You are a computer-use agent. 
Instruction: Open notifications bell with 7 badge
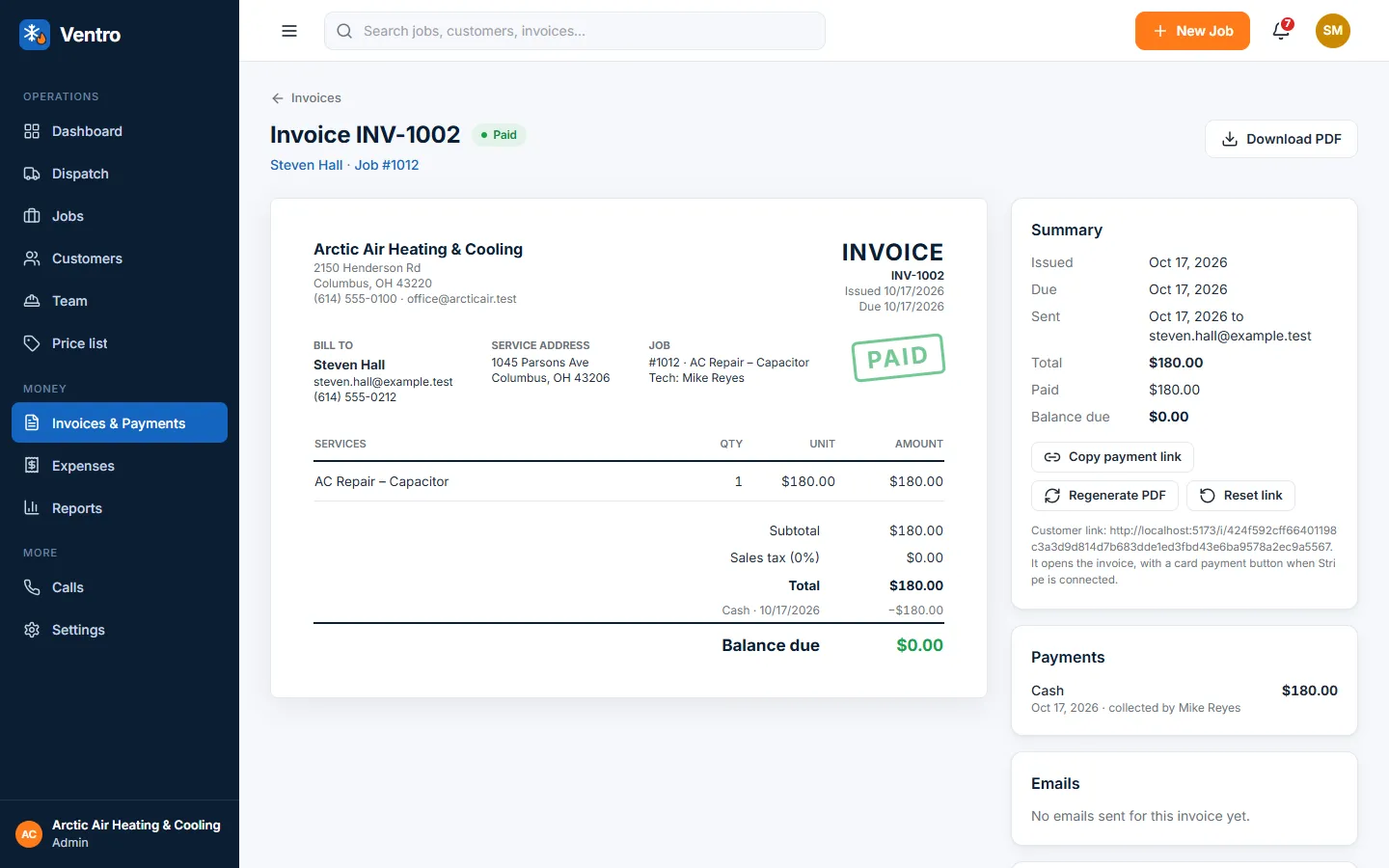pos(1282,31)
